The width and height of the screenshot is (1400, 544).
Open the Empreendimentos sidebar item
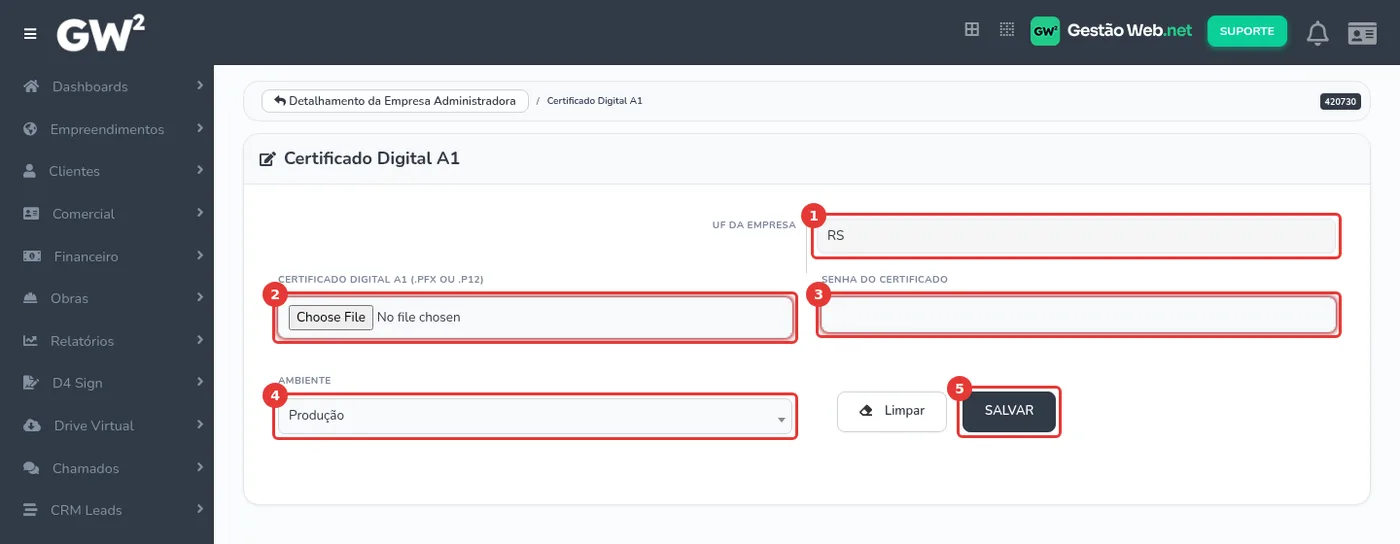coord(107,129)
